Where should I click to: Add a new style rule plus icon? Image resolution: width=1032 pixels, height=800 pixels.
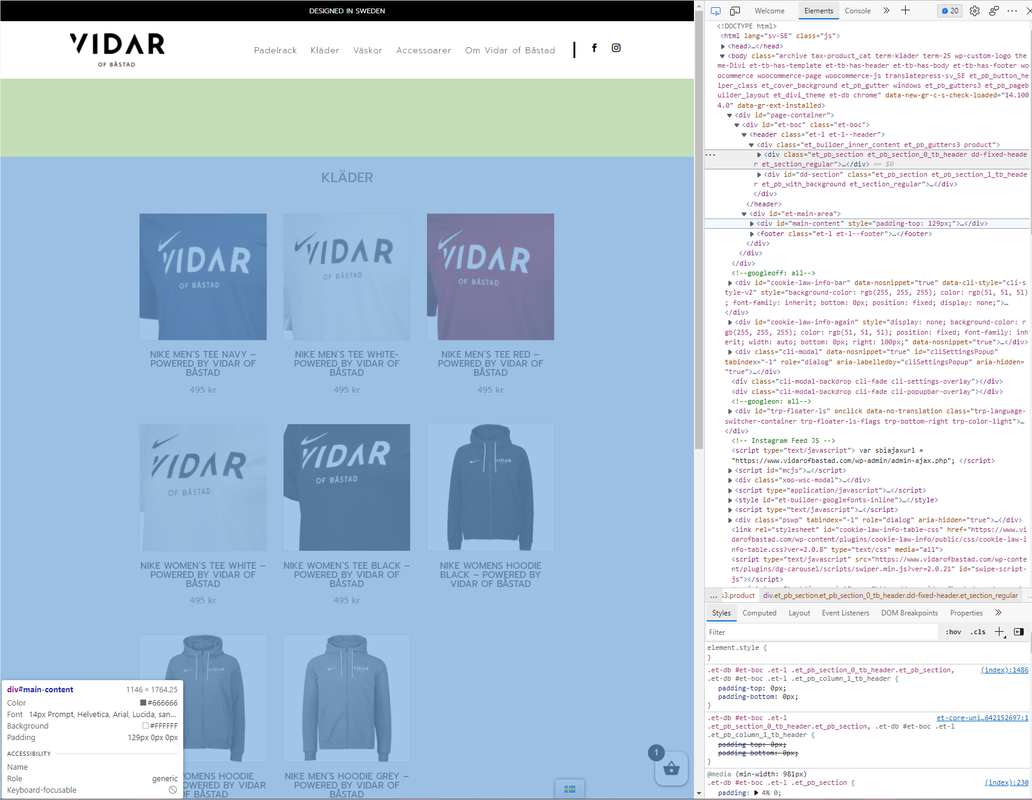[999, 632]
